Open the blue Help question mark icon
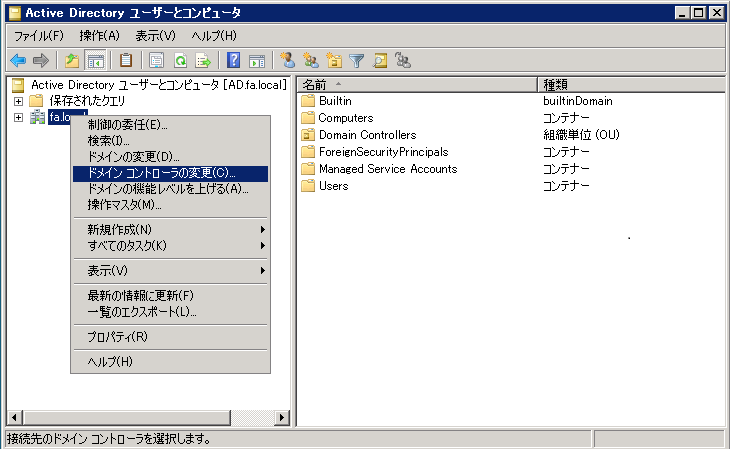Screen dimensions: 730x449 click(233, 60)
